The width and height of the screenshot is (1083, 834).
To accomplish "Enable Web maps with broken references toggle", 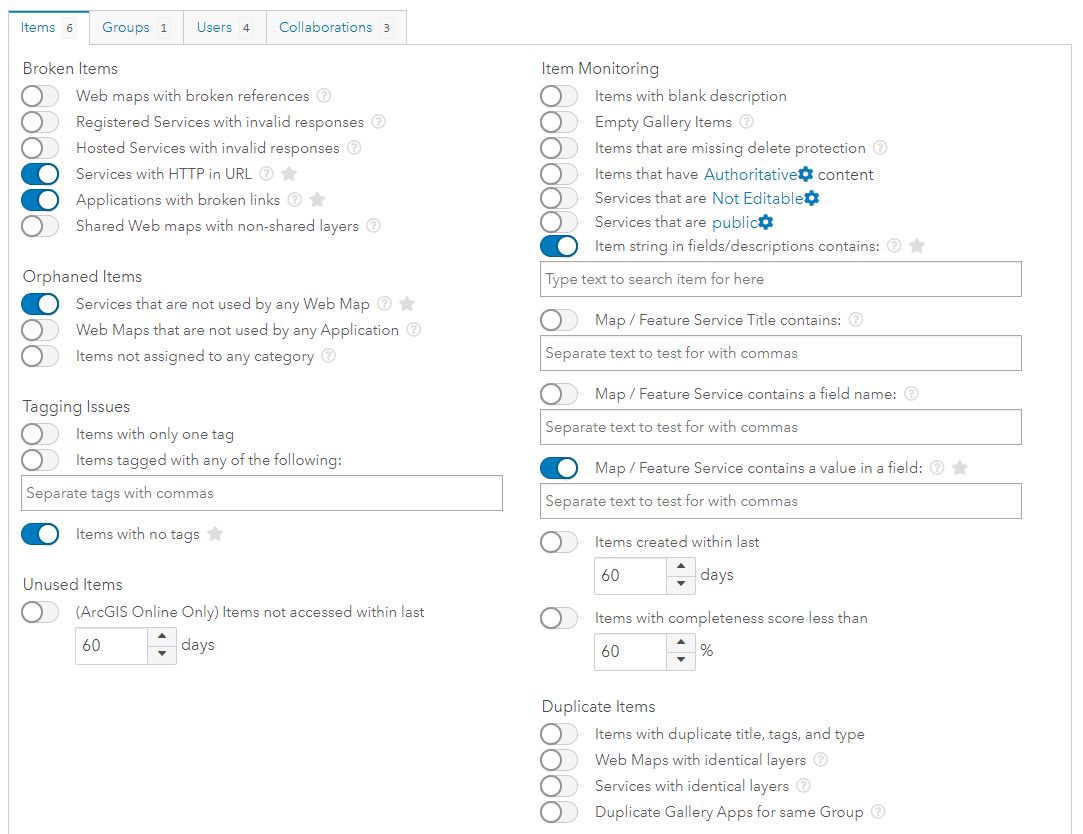I will [40, 96].
